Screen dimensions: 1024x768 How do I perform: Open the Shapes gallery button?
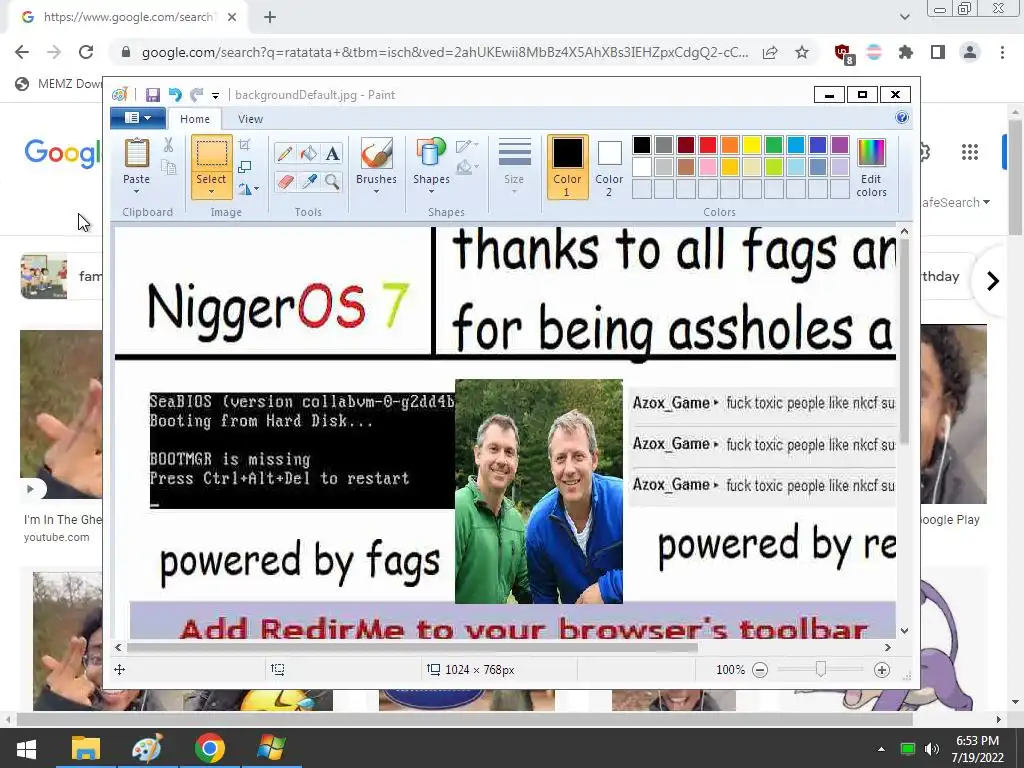click(x=431, y=154)
